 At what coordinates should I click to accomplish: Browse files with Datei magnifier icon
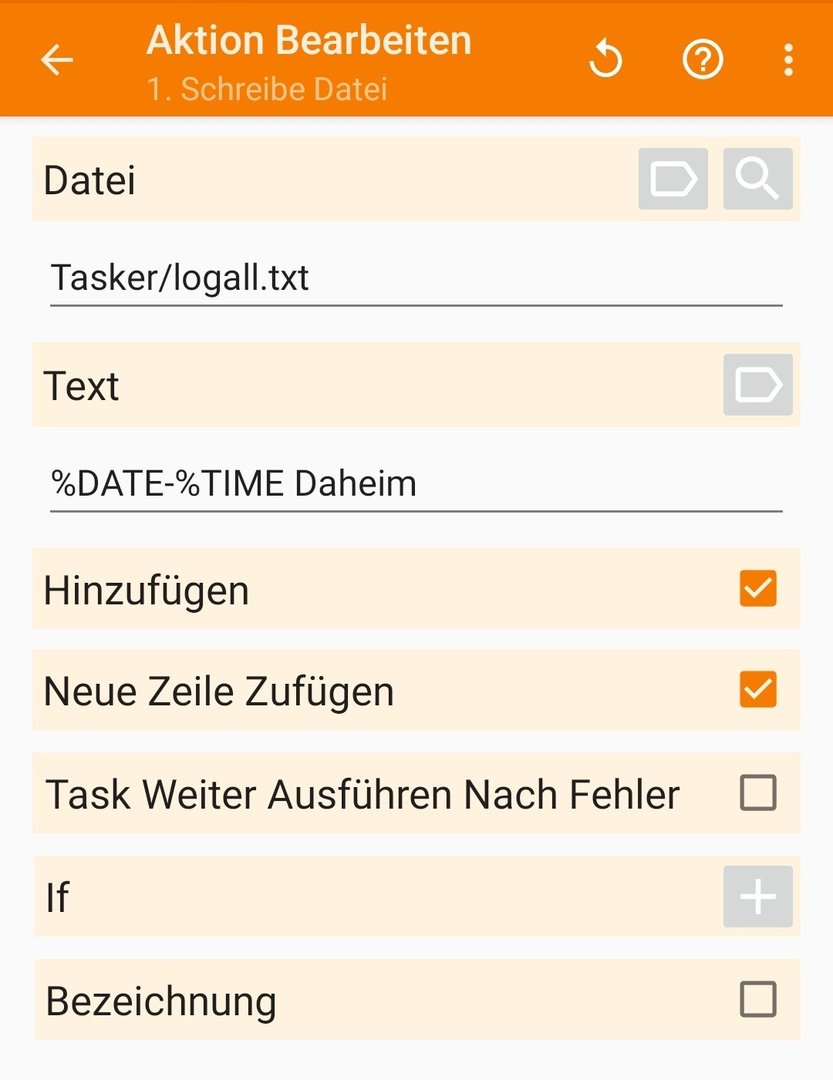pos(758,180)
